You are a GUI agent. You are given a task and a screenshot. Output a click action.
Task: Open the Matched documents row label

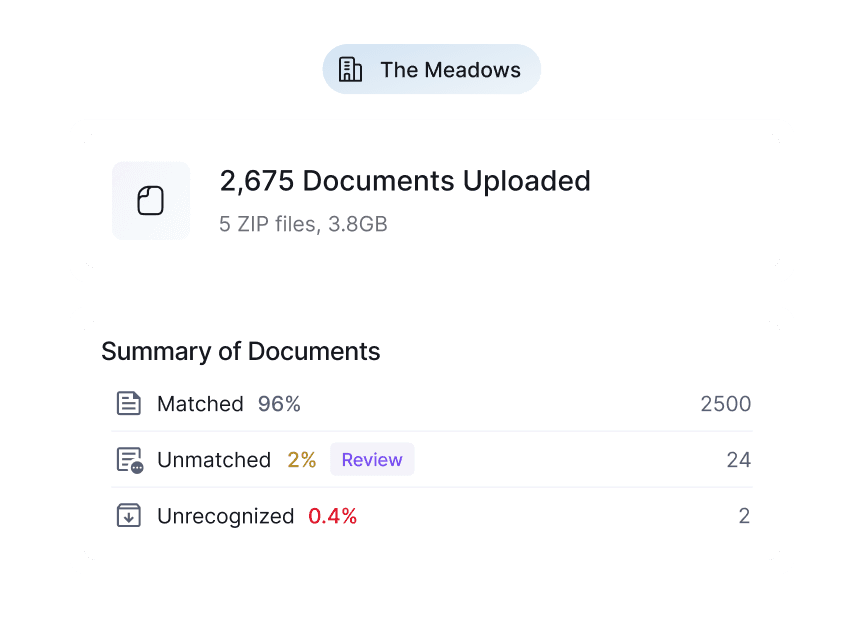200,404
